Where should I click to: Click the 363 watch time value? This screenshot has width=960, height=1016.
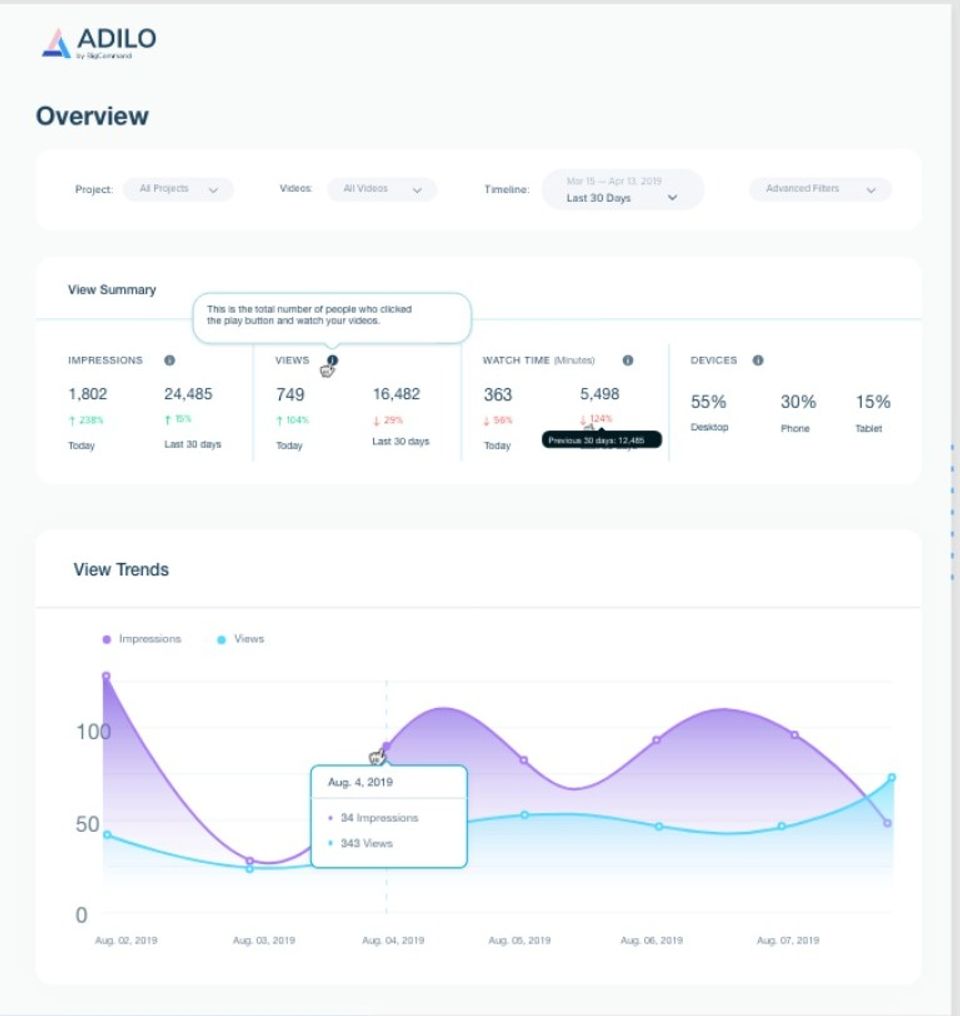(x=498, y=395)
